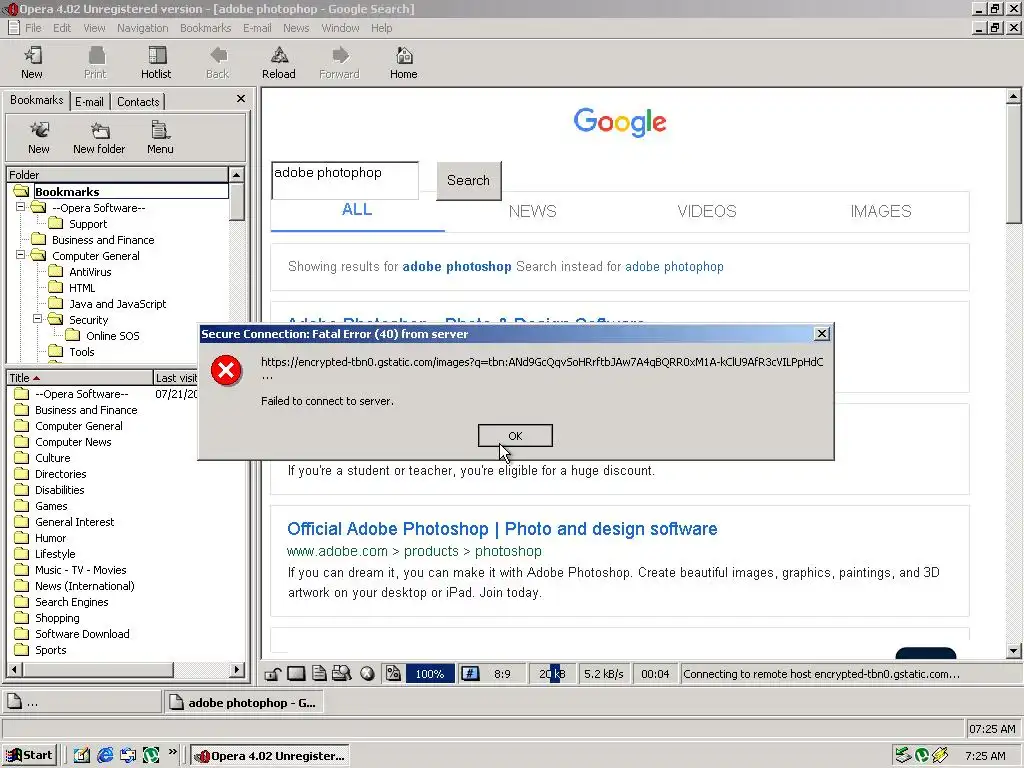Open the File menu
The width and height of the screenshot is (1024, 768).
33,28
